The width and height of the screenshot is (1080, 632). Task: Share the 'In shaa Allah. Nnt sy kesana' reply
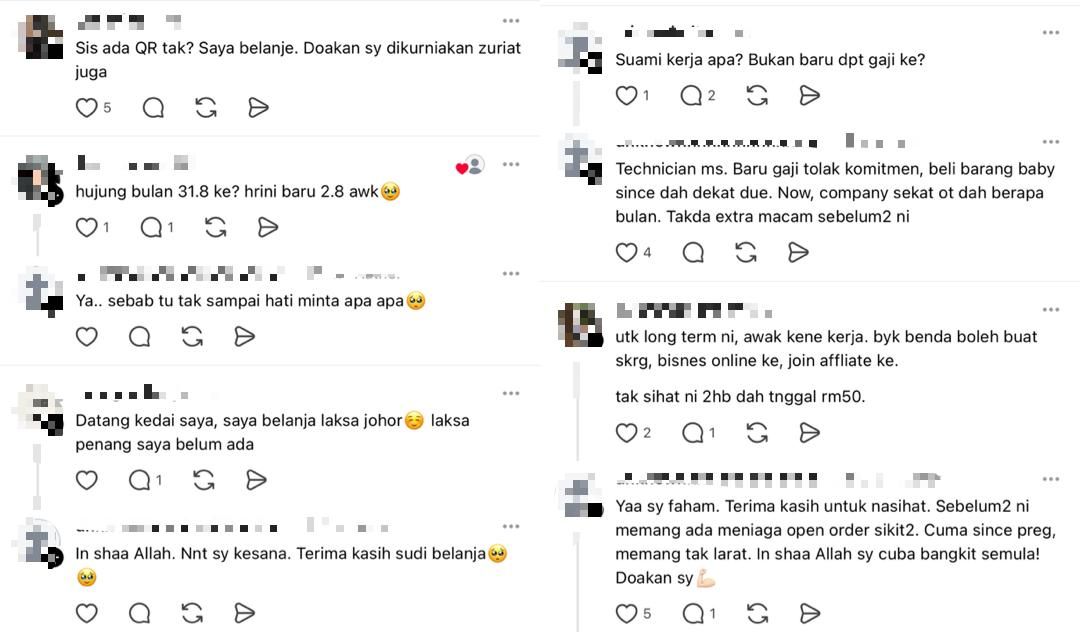[245, 613]
